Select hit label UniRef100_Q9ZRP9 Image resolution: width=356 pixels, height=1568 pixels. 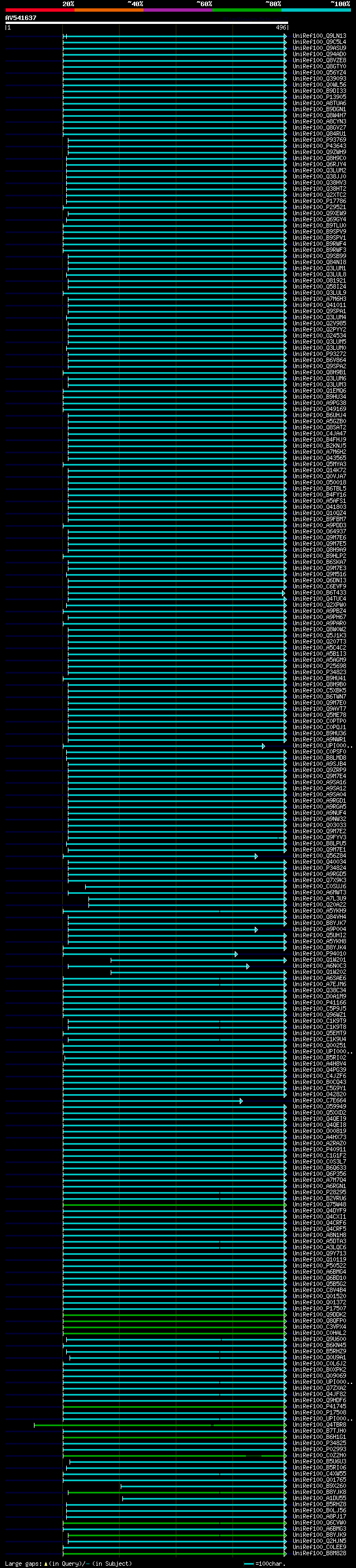click(x=319, y=770)
